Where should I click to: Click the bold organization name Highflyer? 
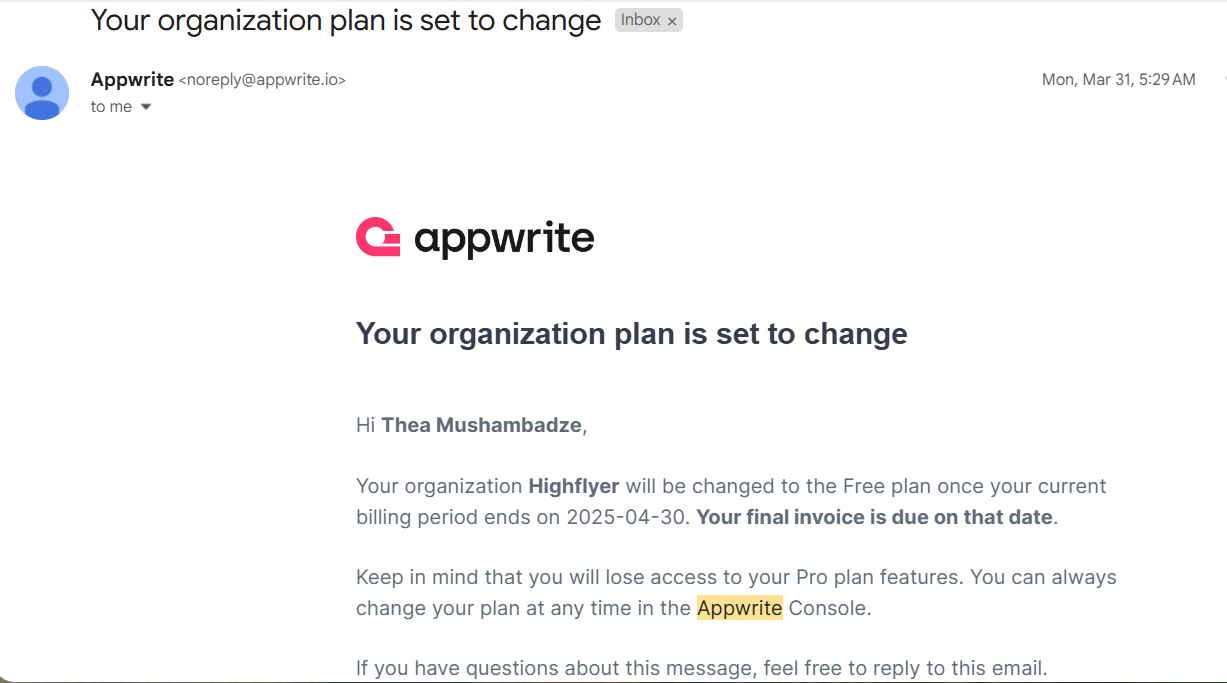pos(574,487)
